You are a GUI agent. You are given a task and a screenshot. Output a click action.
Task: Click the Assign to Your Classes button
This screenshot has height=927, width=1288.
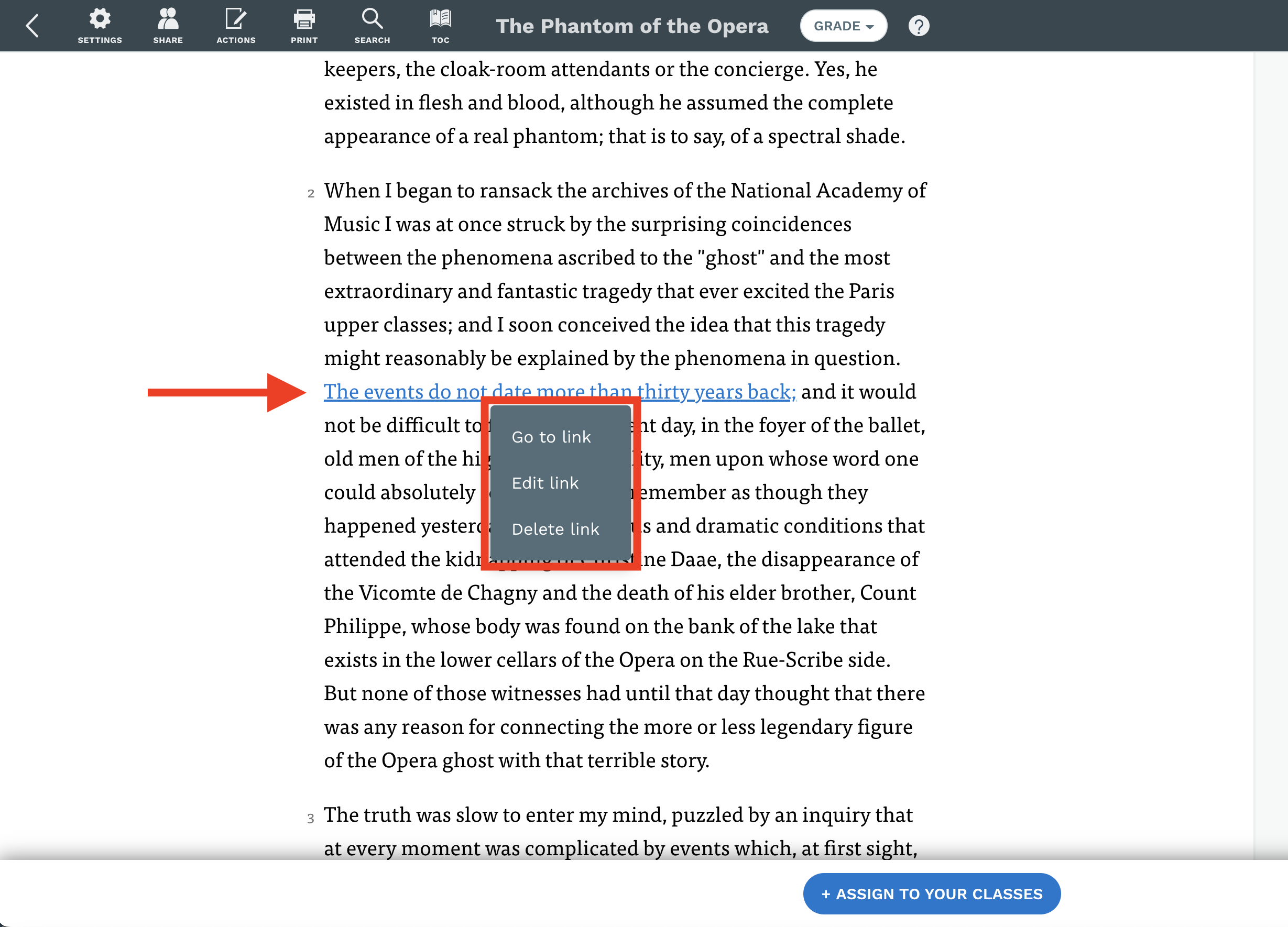tap(931, 893)
